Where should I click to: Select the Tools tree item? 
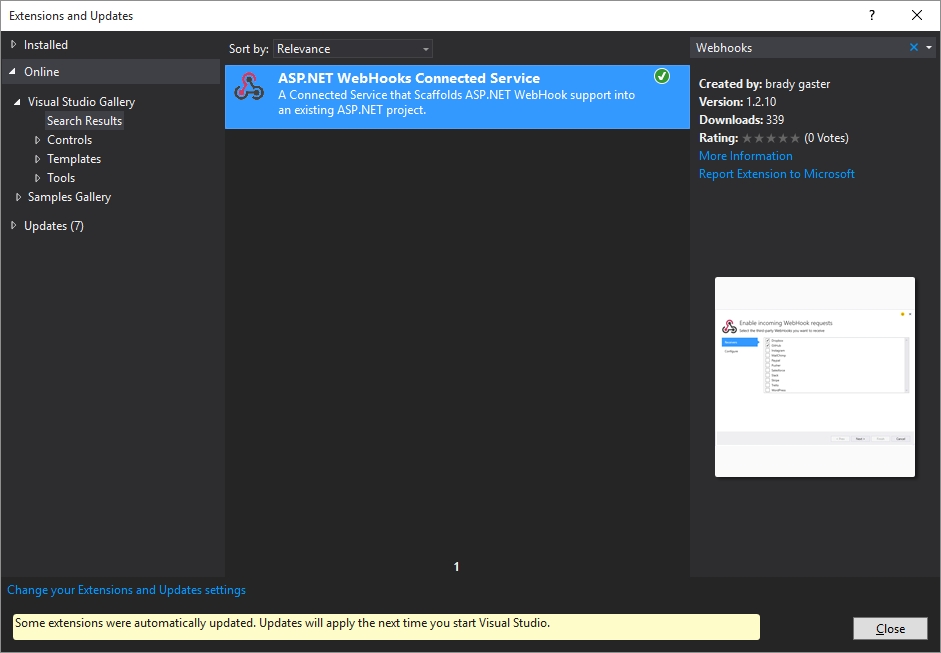[x=61, y=178]
